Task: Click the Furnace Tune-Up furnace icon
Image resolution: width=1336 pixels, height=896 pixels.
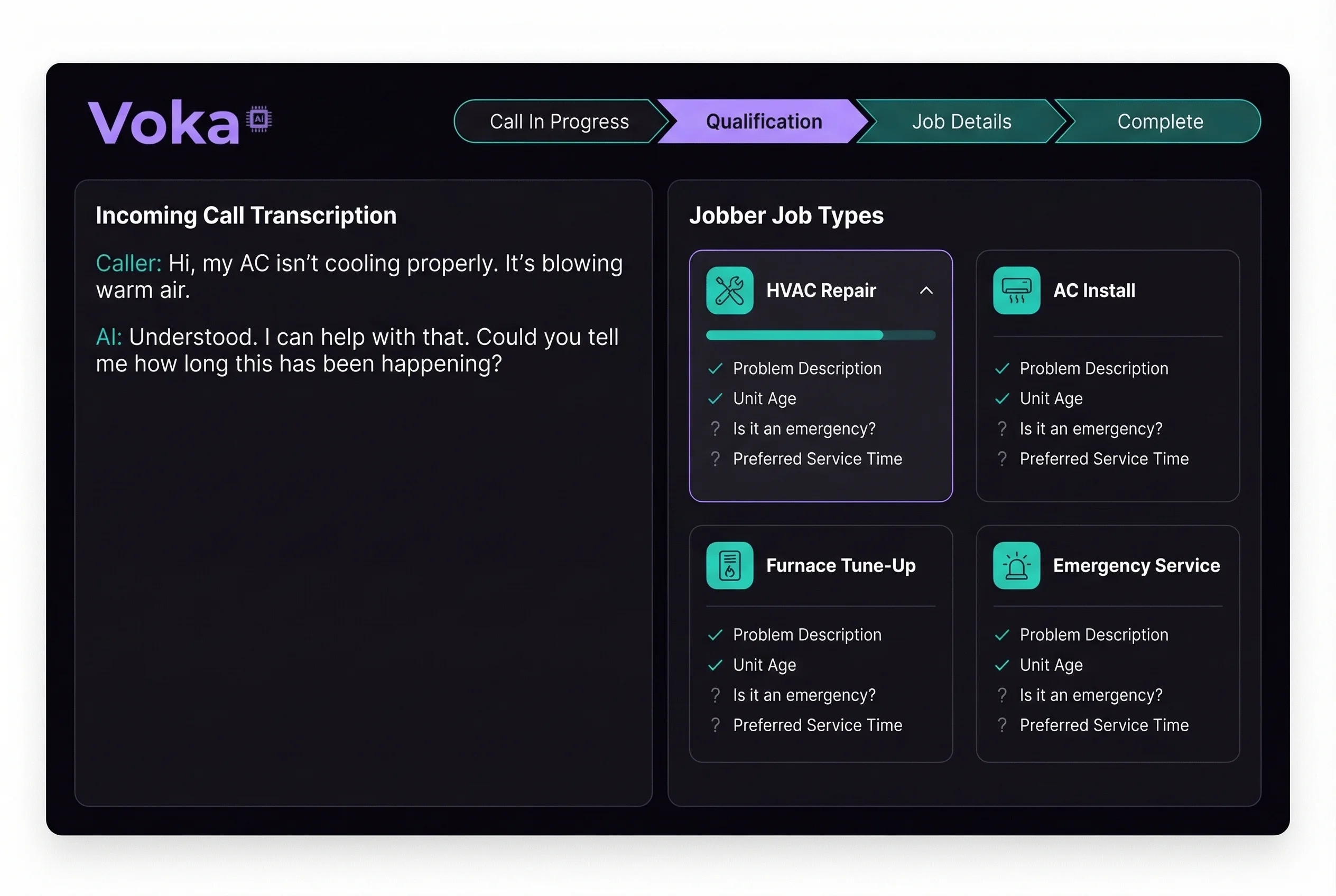Action: pos(729,565)
